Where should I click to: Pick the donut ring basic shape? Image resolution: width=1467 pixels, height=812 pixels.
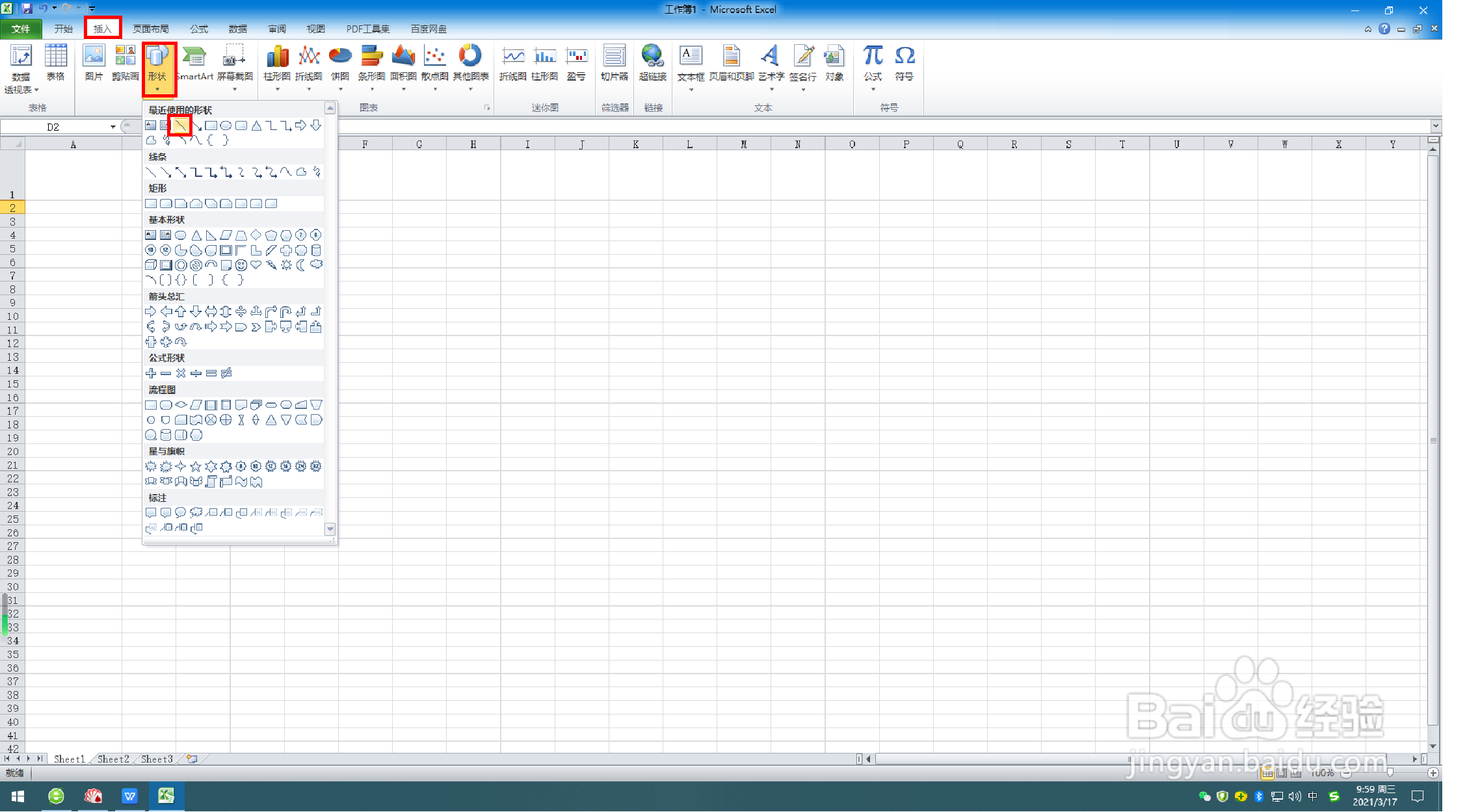click(181, 265)
